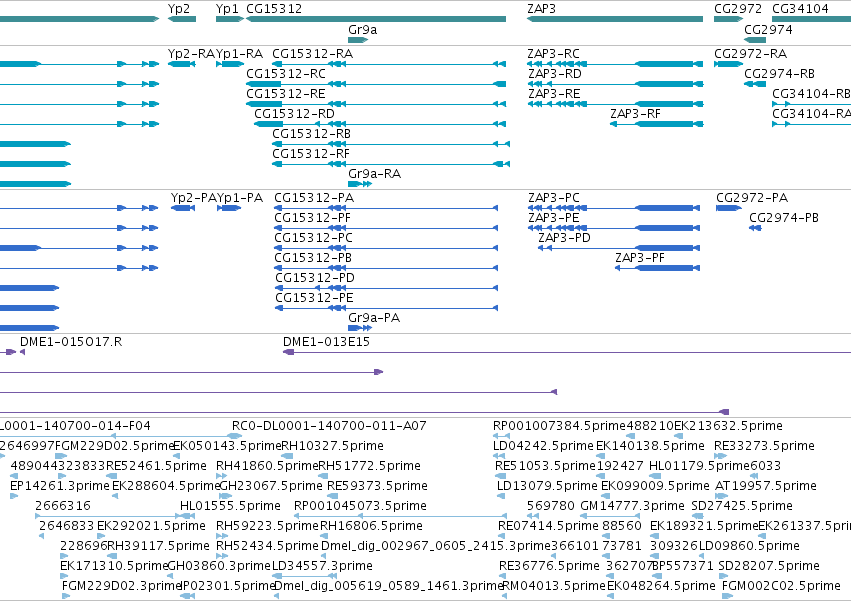Select transcript CG15312-RC
851x601 pixels.
[x=285, y=74]
